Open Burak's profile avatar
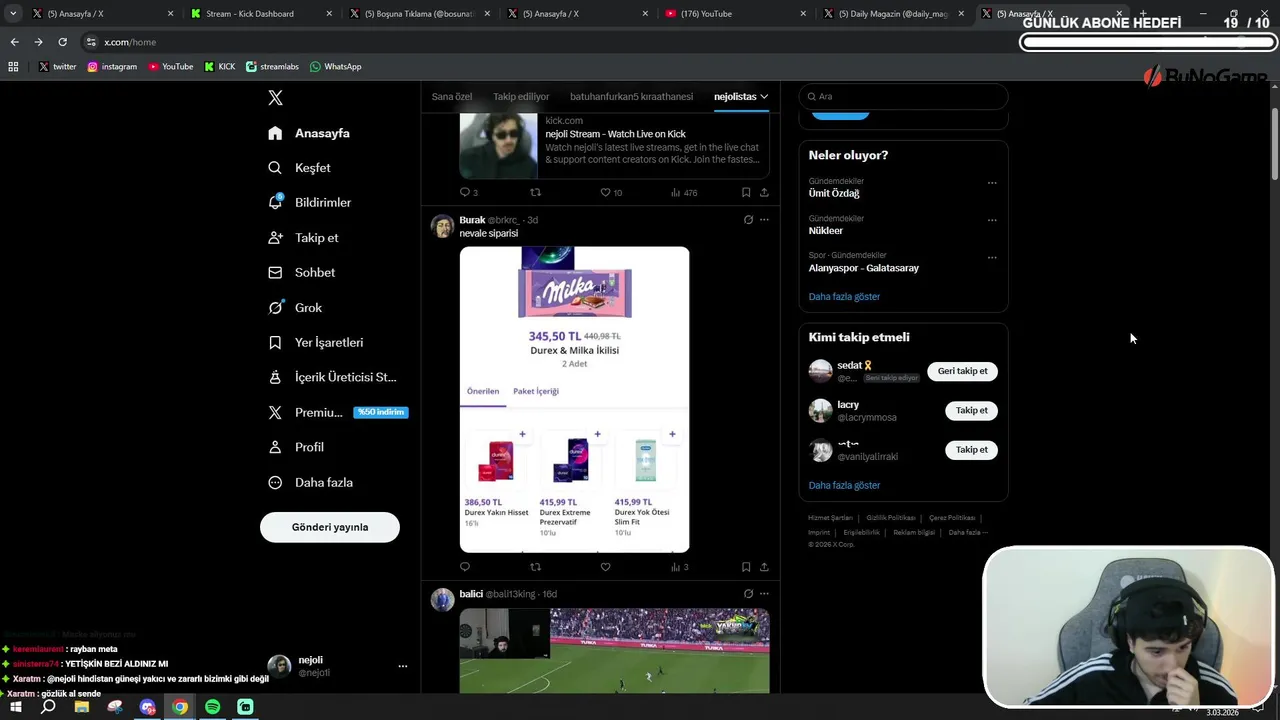 click(x=442, y=225)
